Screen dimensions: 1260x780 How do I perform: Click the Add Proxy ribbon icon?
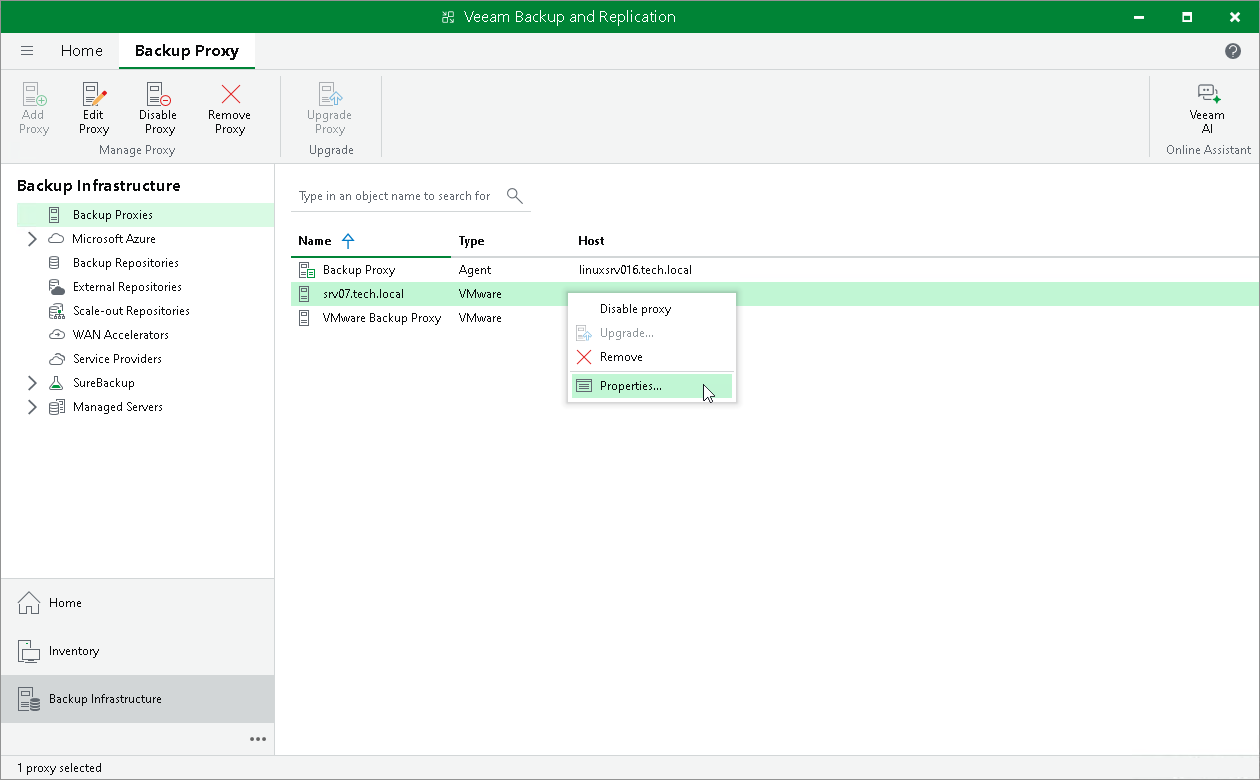tap(34, 95)
